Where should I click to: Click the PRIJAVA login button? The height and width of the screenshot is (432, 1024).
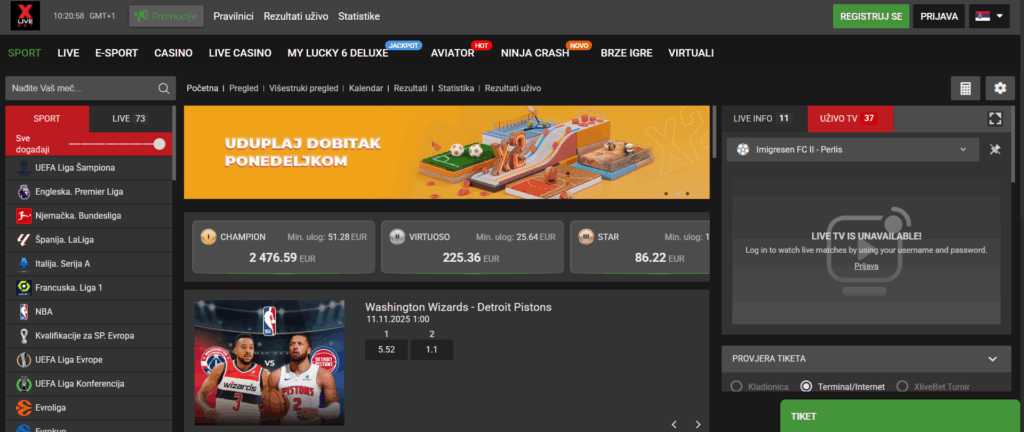[939, 16]
